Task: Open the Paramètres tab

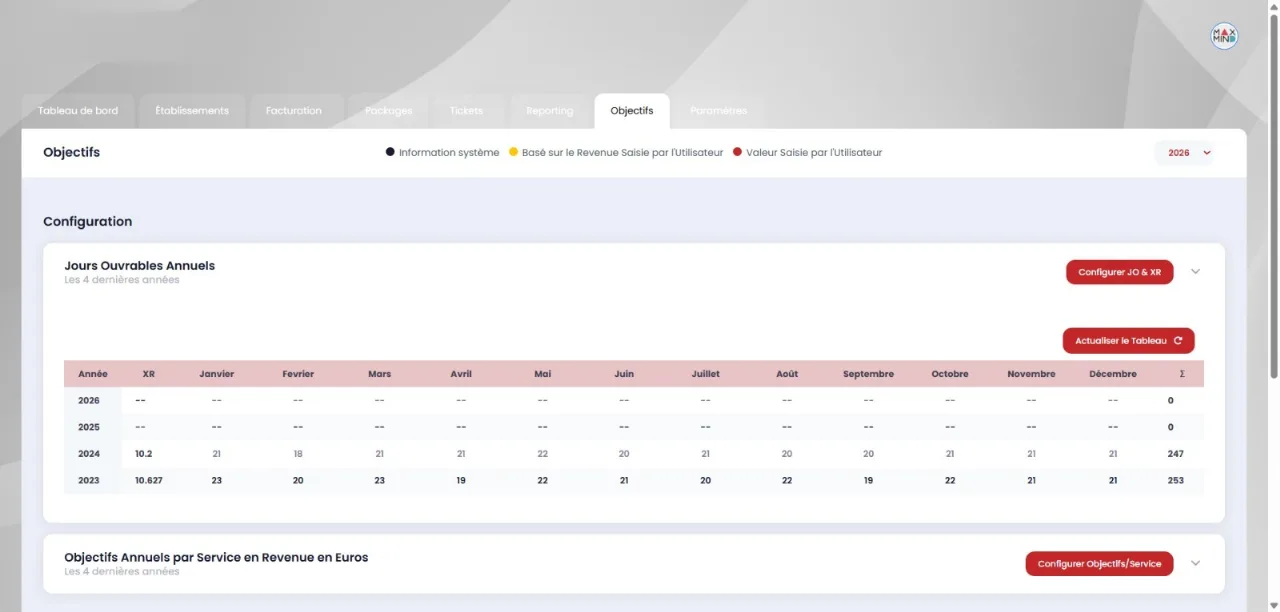Action: [718, 111]
